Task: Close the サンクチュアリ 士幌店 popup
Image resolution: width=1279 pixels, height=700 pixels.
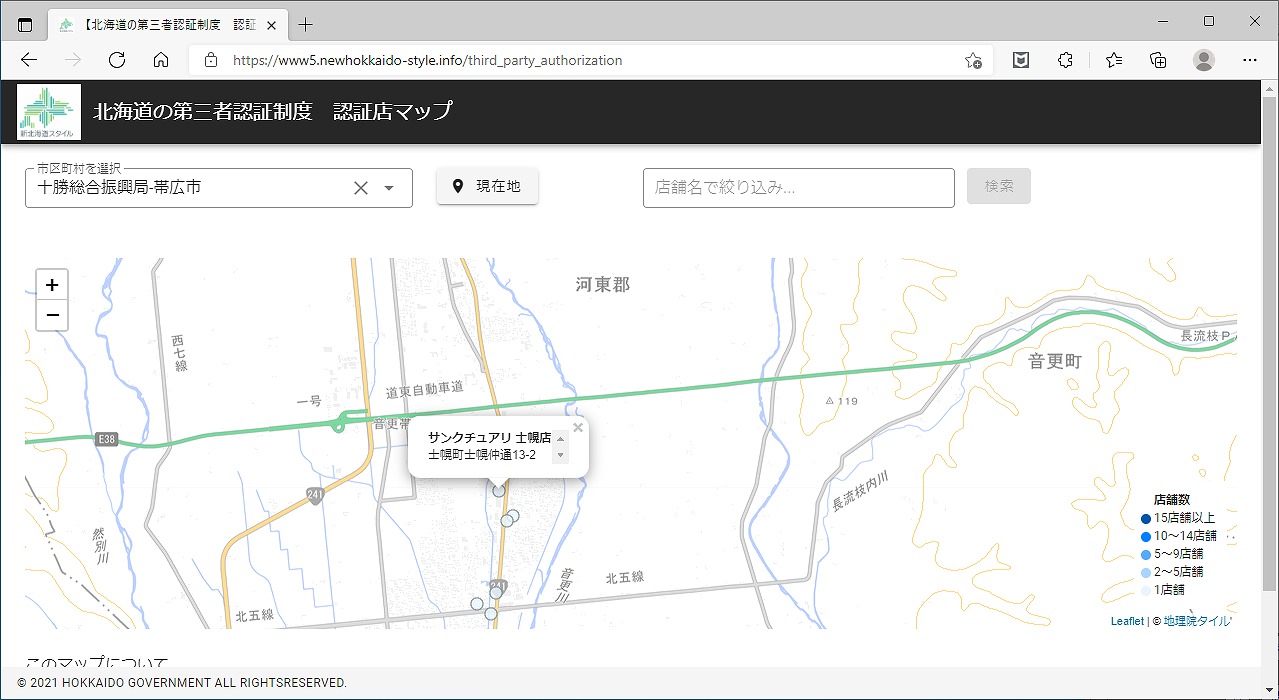Action: click(x=578, y=428)
